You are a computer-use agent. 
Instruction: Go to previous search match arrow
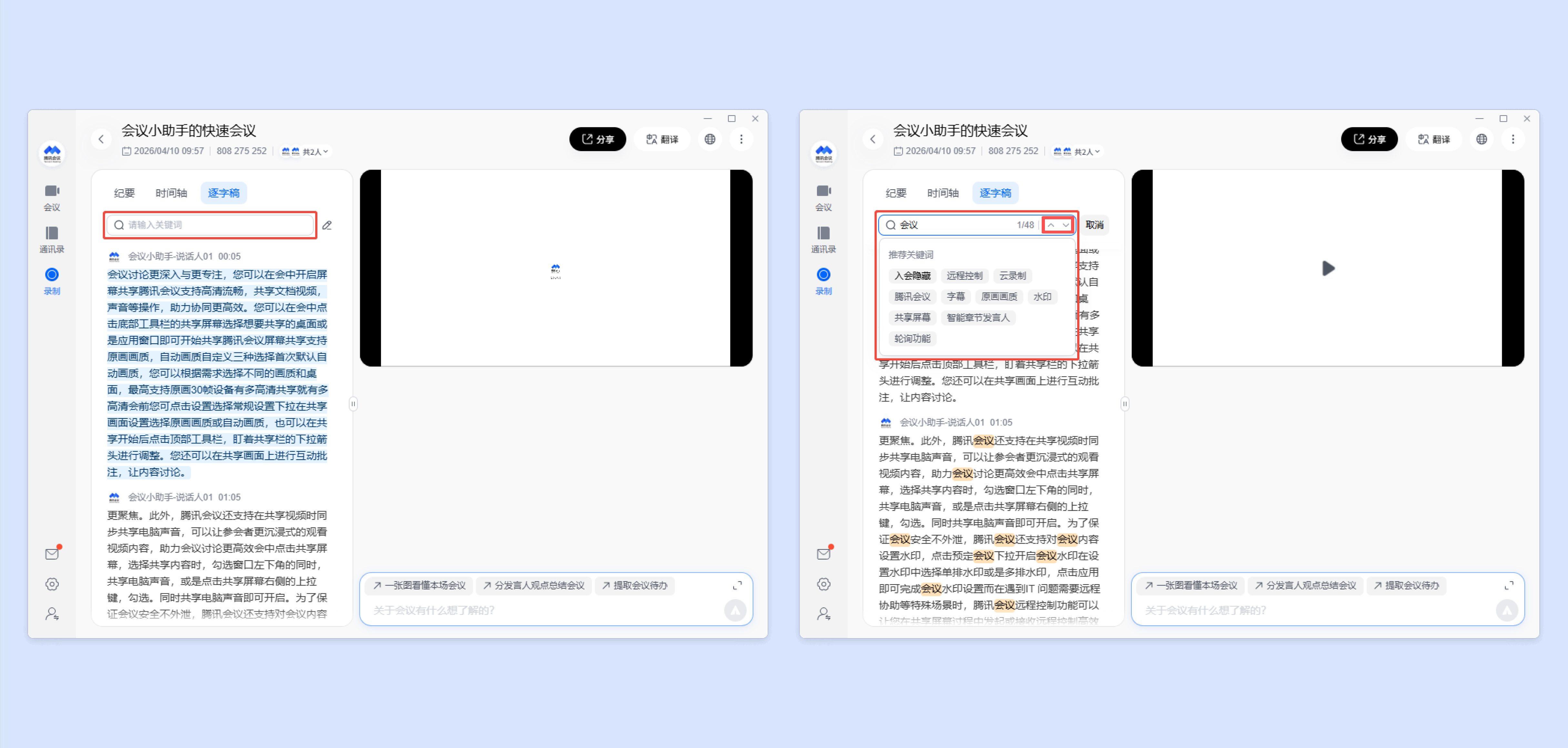1051,224
